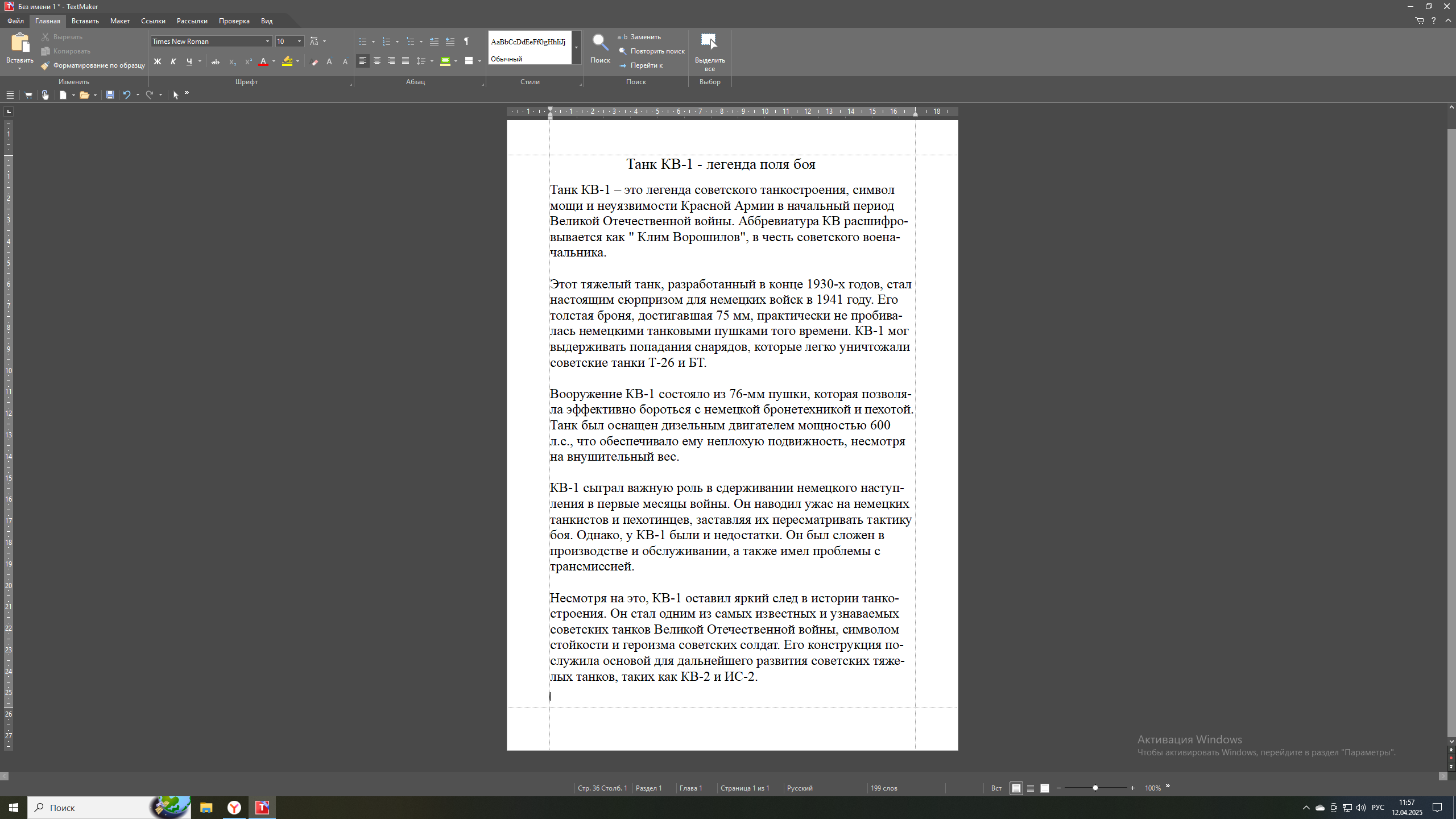Click the Windows taskbar search field
This screenshot has width=1456, height=819.
[x=109, y=808]
